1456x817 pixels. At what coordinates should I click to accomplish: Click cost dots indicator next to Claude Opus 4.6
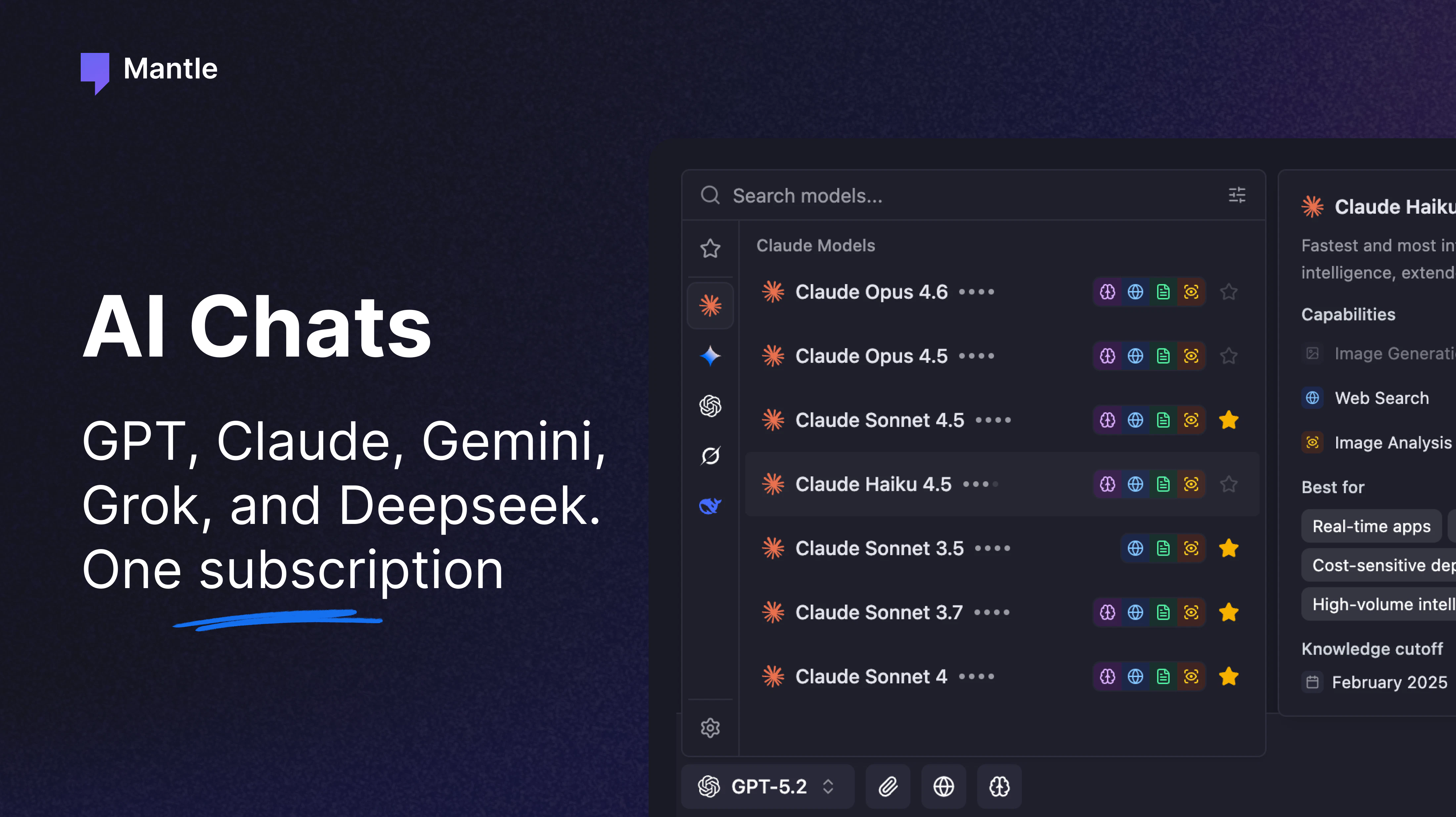click(976, 292)
